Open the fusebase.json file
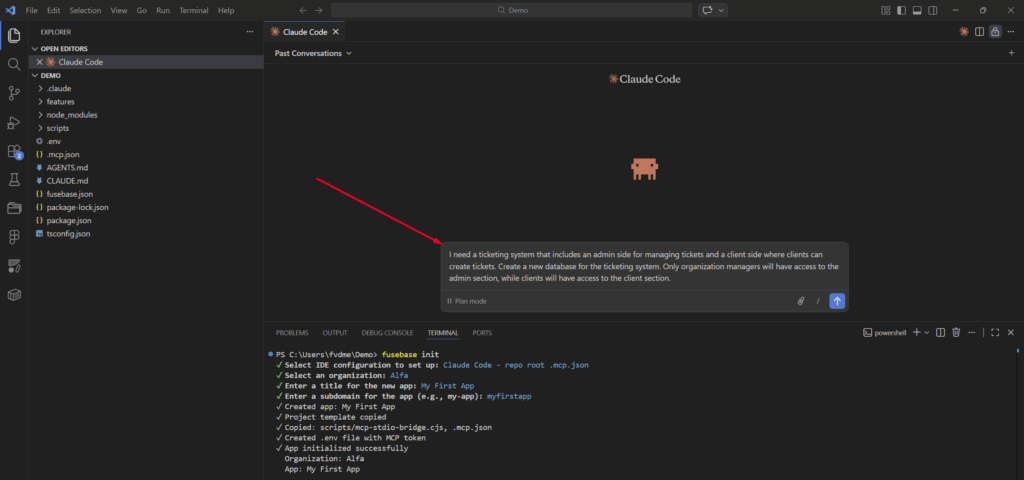Screen dimensions: 1024x480 coord(70,194)
